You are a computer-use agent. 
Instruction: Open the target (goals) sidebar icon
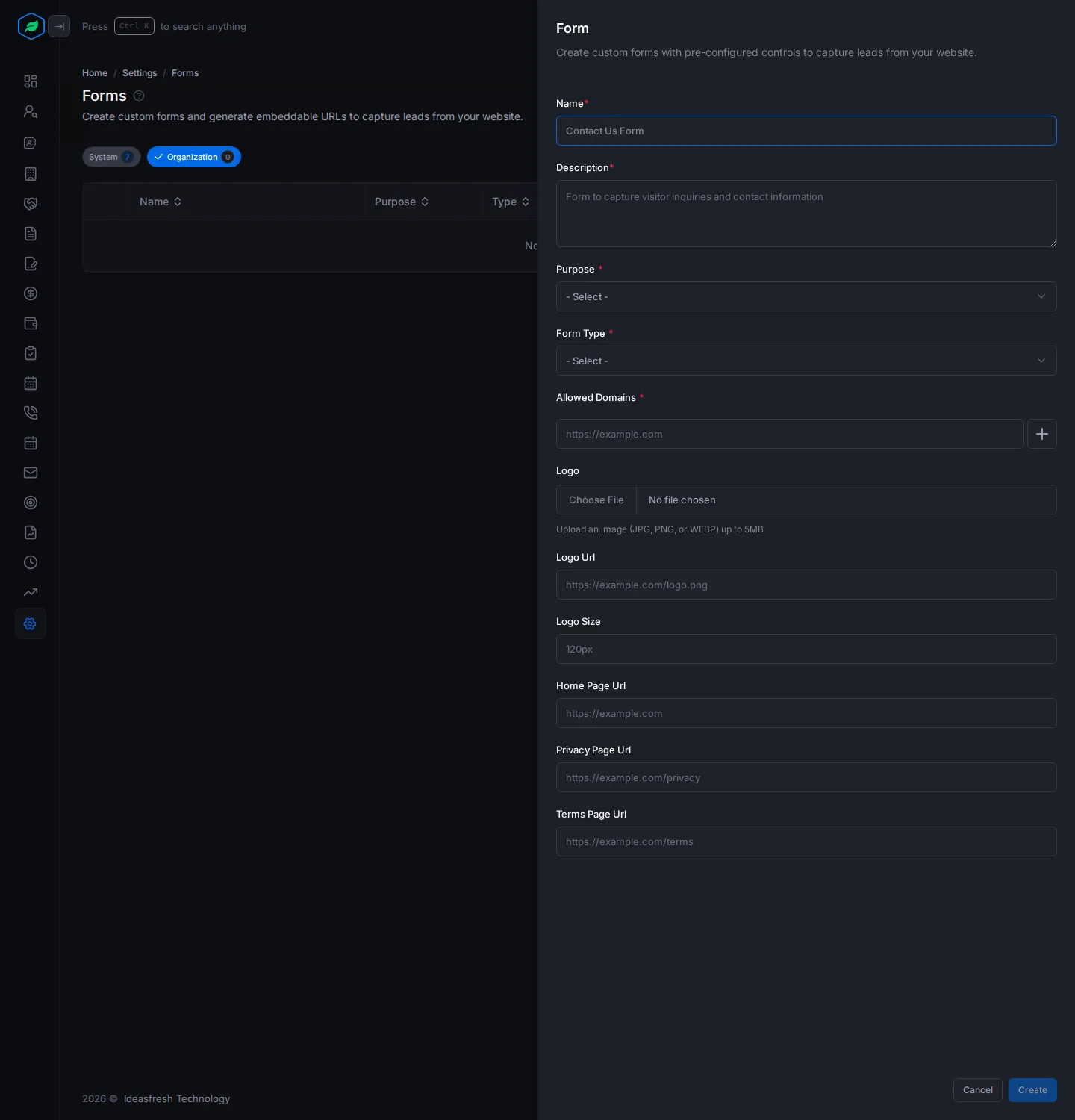(x=31, y=503)
